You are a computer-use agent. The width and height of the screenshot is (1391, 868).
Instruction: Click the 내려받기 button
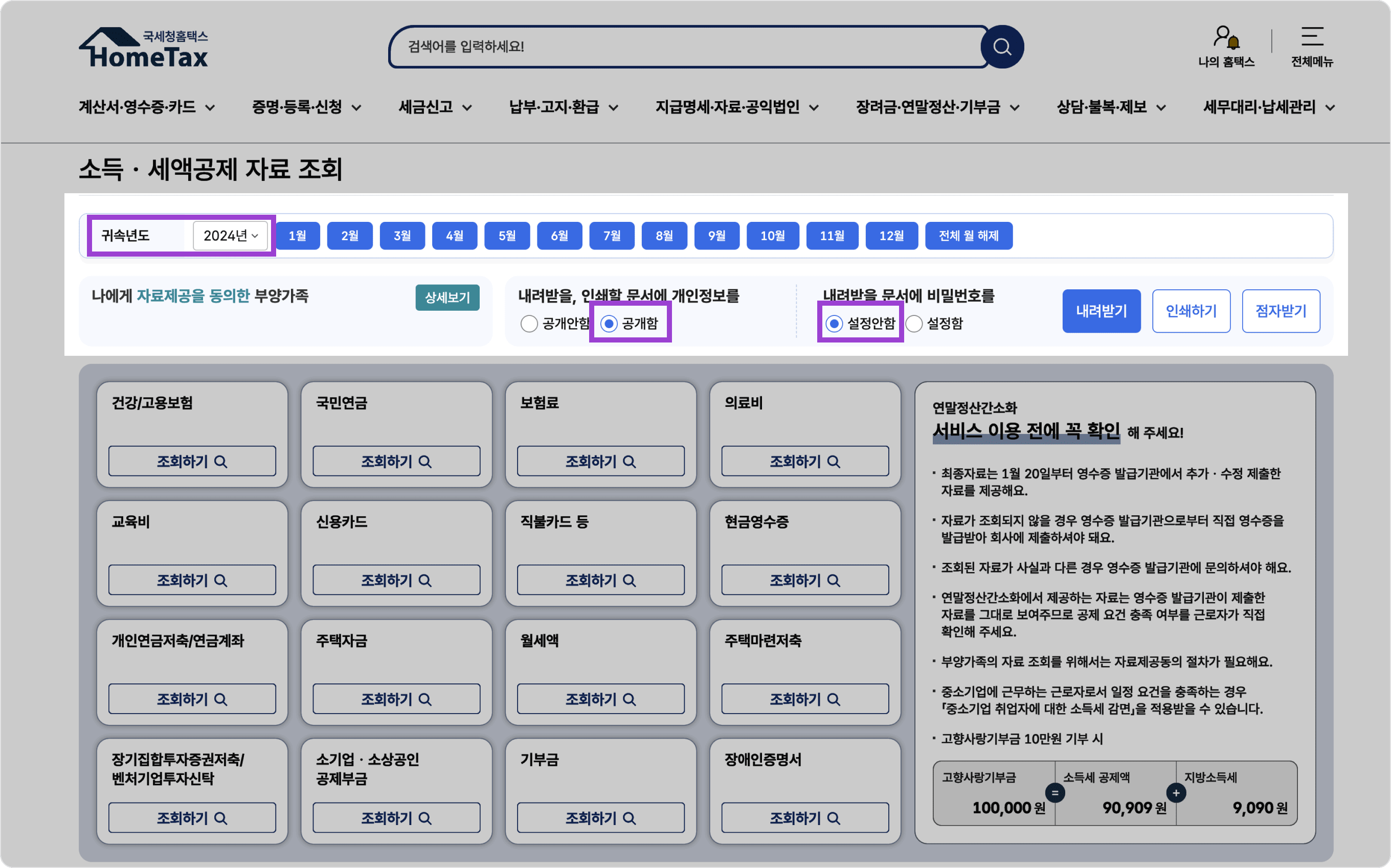coord(1101,311)
